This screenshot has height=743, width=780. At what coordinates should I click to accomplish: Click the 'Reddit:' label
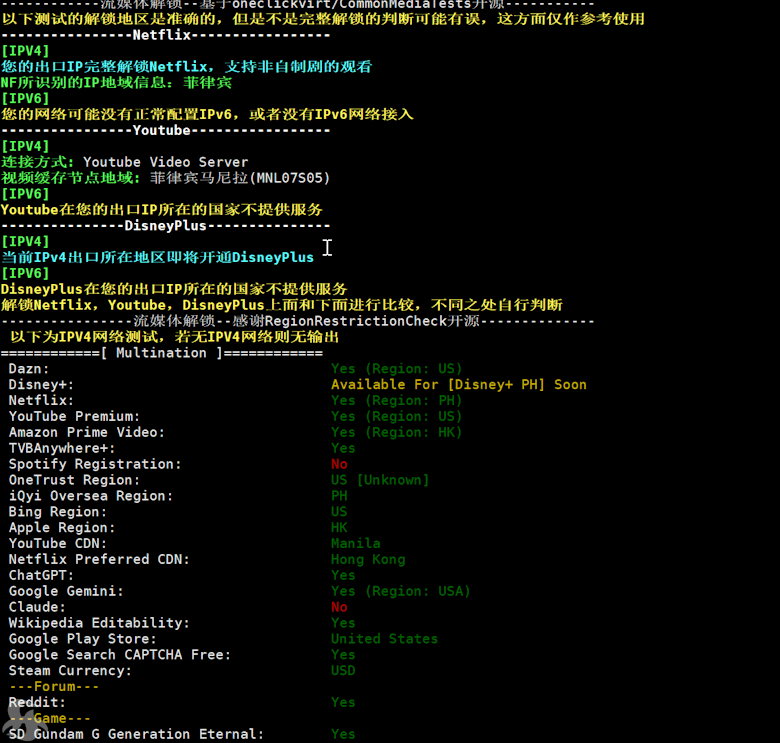pyautogui.click(x=37, y=703)
